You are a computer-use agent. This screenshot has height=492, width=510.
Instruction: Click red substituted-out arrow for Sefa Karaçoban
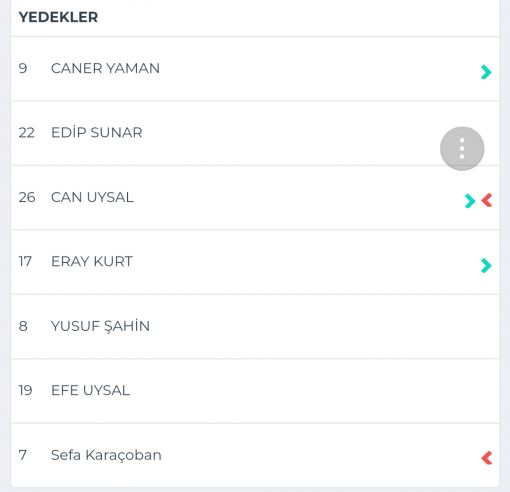pyautogui.click(x=487, y=458)
